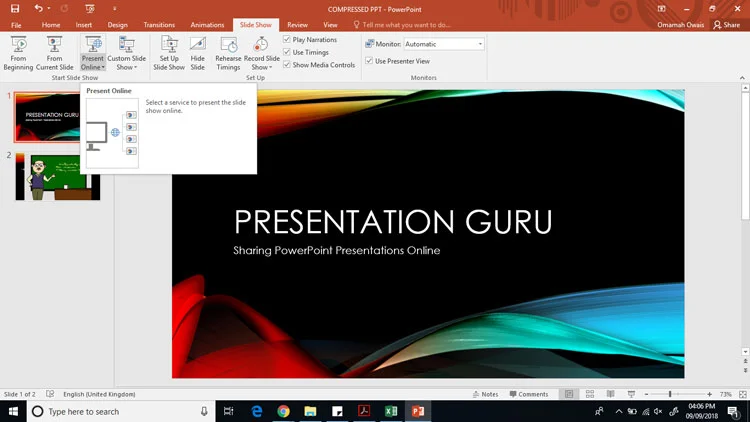Toggle the Play Narrations checkbox
Image resolution: width=750 pixels, height=422 pixels.
(x=287, y=40)
